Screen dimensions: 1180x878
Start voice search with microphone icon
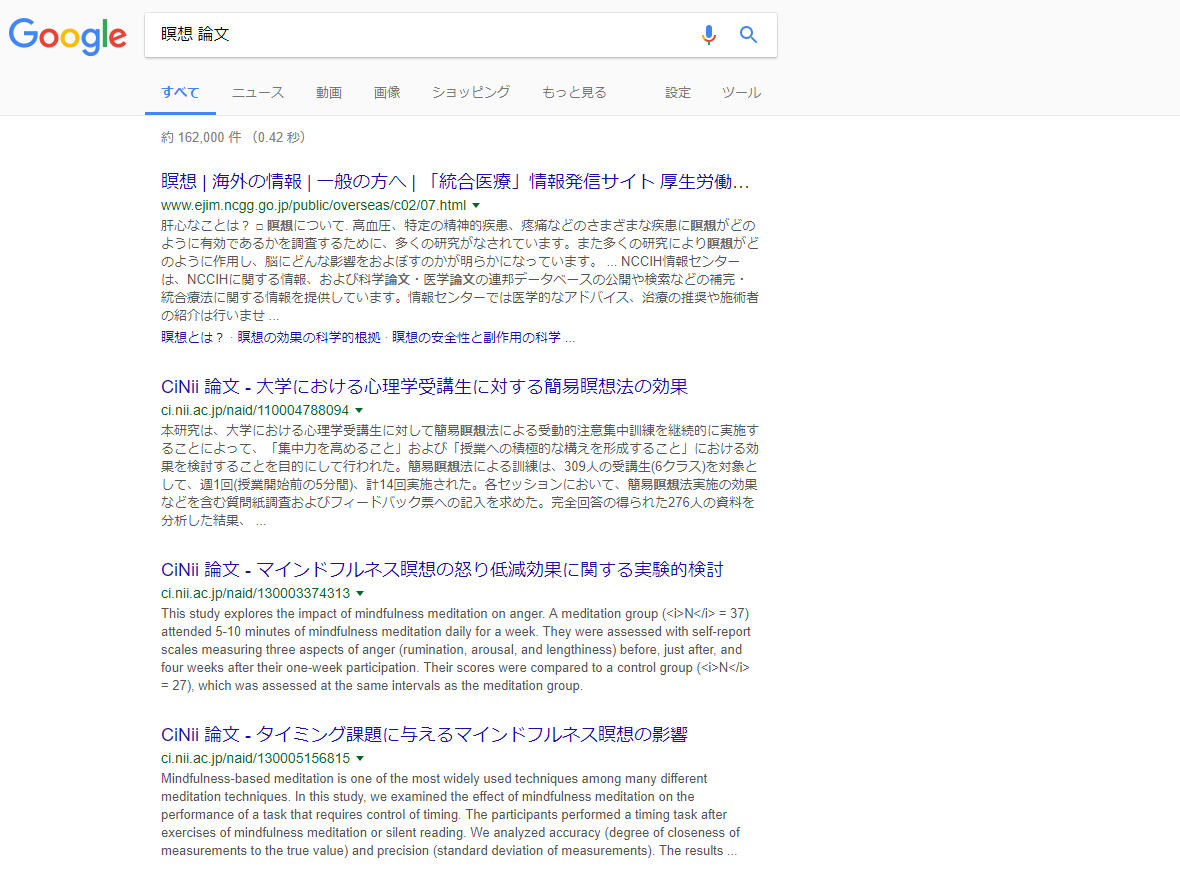tap(709, 35)
